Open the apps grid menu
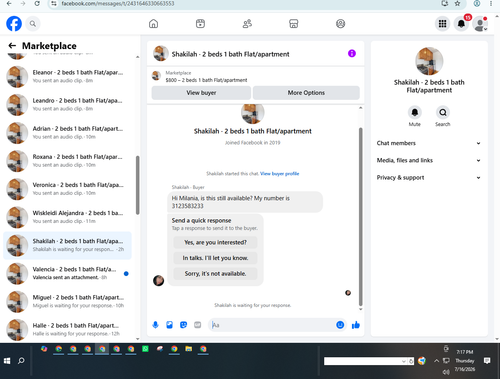The image size is (500, 379). tap(442, 24)
